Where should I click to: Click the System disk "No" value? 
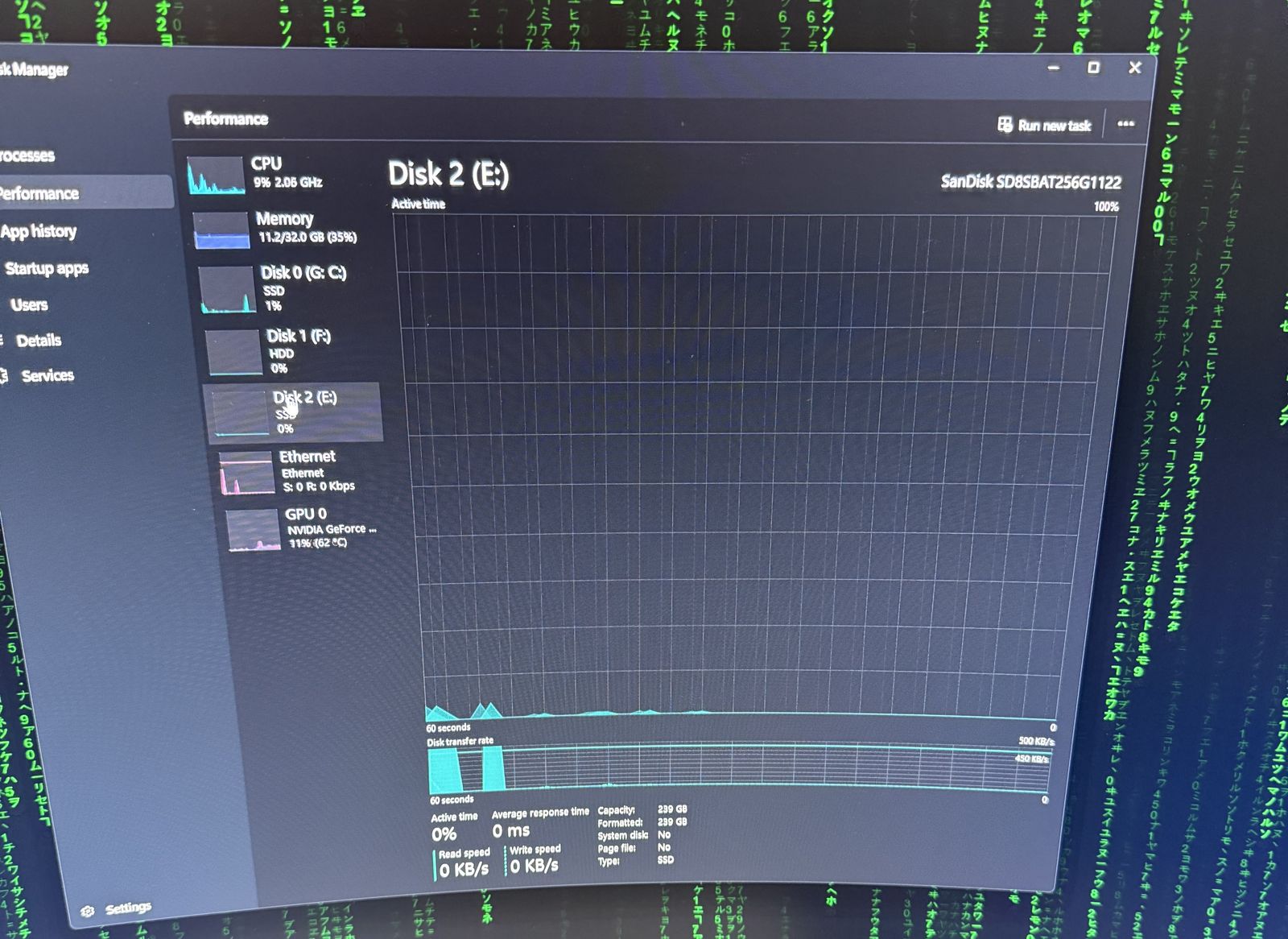[664, 835]
